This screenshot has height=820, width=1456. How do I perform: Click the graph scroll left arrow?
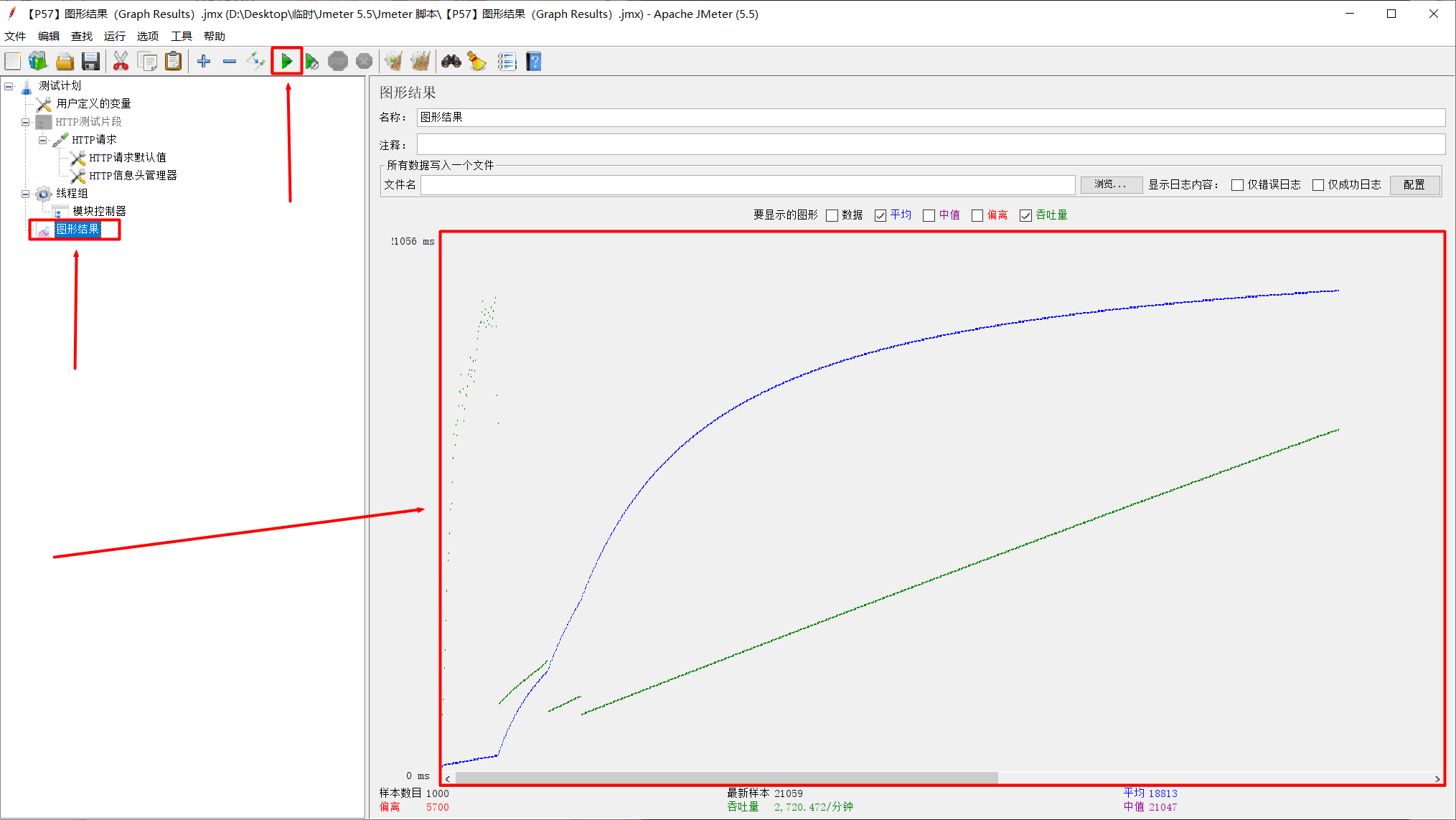pyautogui.click(x=448, y=778)
